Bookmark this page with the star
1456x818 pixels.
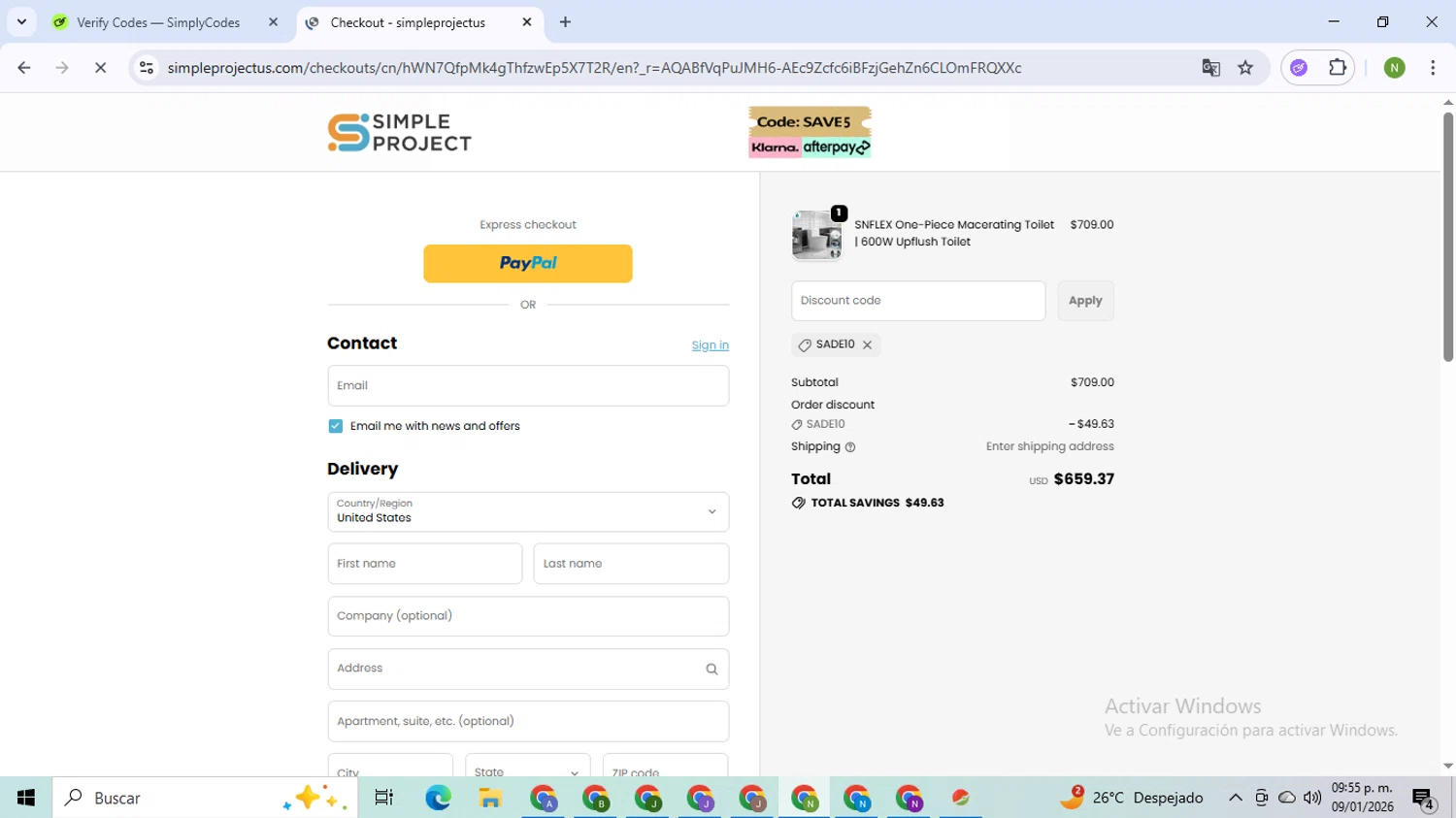tap(1245, 68)
